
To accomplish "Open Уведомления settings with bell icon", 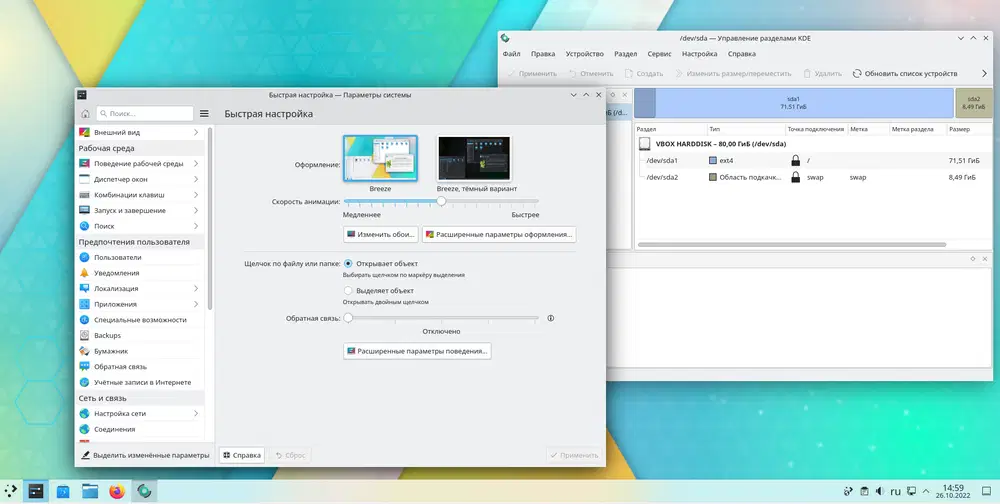I will tap(139, 273).
